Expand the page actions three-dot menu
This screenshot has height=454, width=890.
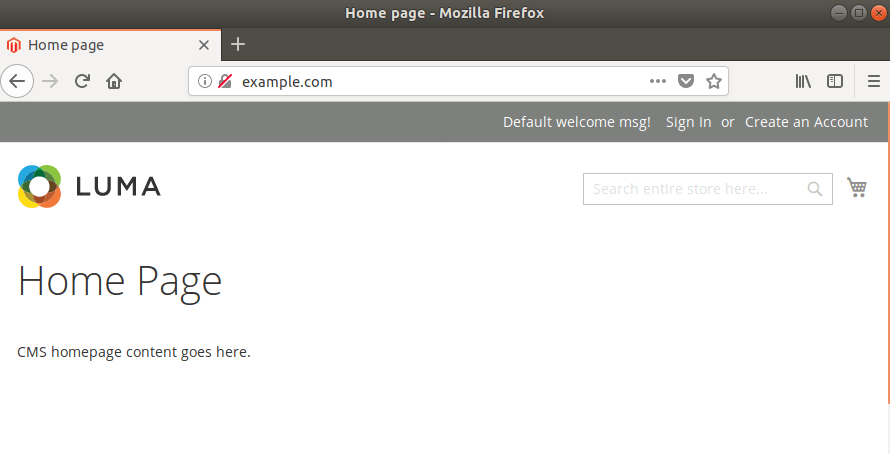(x=657, y=81)
